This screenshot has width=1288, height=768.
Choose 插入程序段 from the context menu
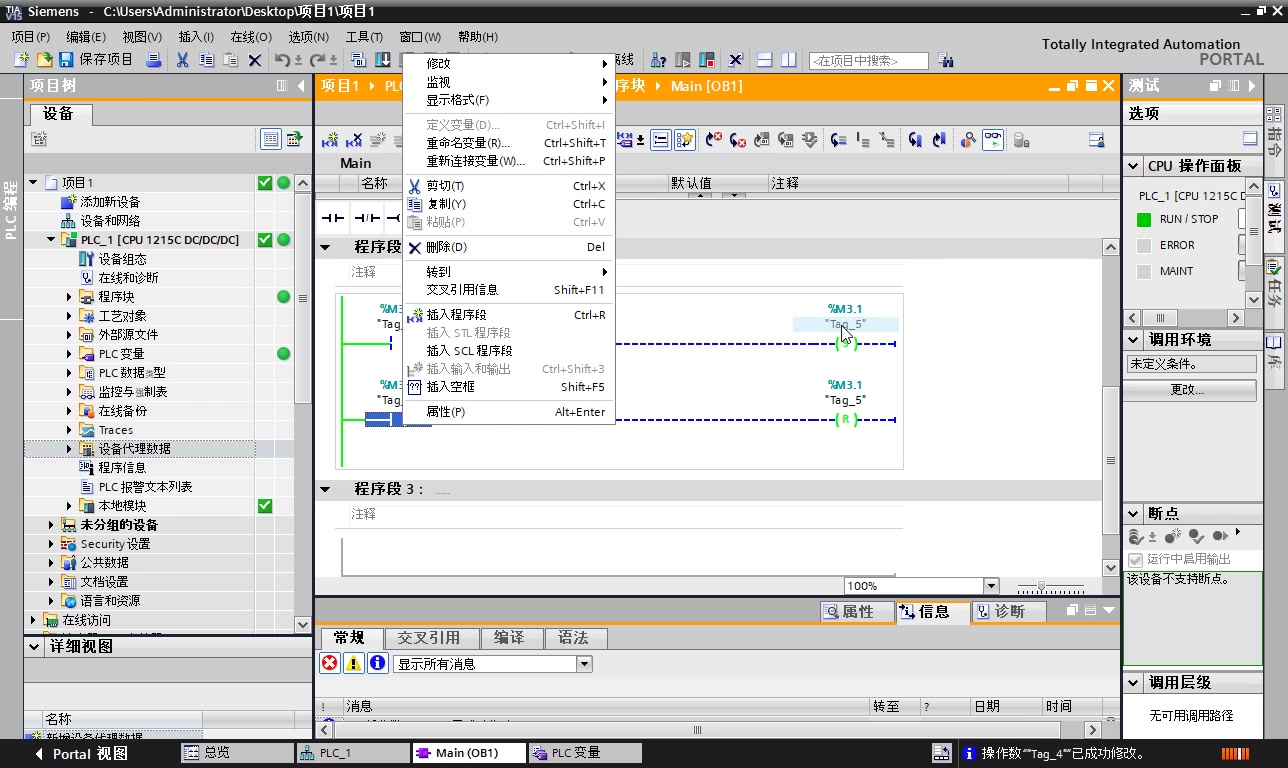pyautogui.click(x=508, y=315)
